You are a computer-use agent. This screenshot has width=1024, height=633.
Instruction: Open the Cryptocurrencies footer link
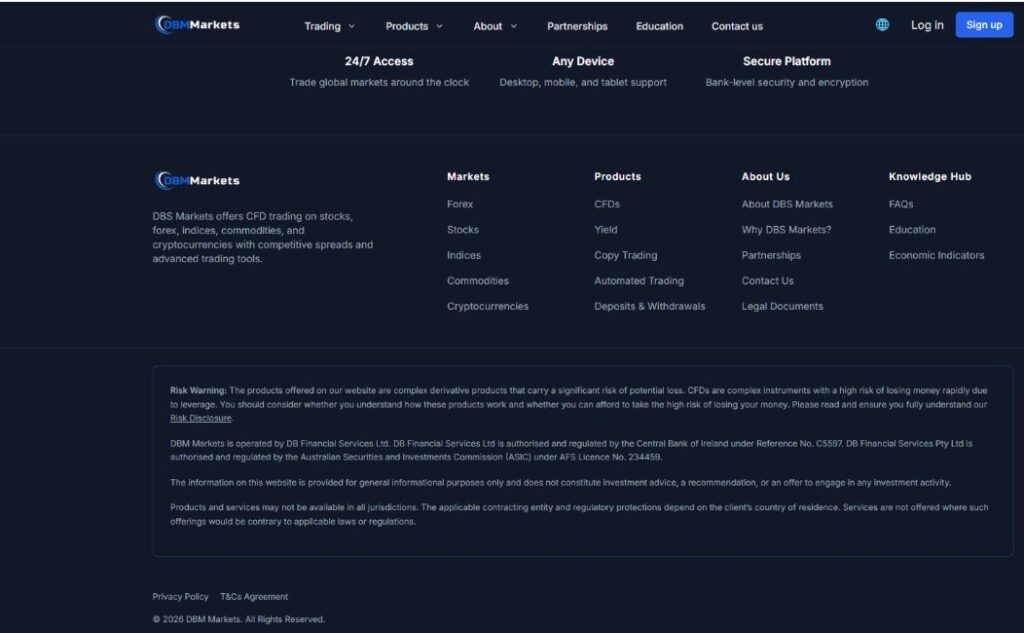click(x=487, y=306)
